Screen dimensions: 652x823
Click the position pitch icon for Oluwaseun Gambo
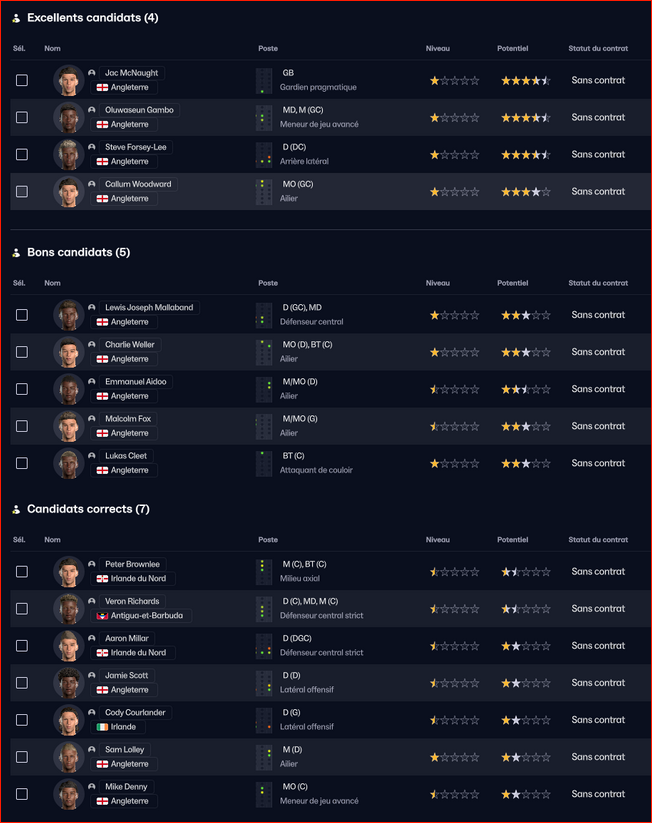[264, 117]
